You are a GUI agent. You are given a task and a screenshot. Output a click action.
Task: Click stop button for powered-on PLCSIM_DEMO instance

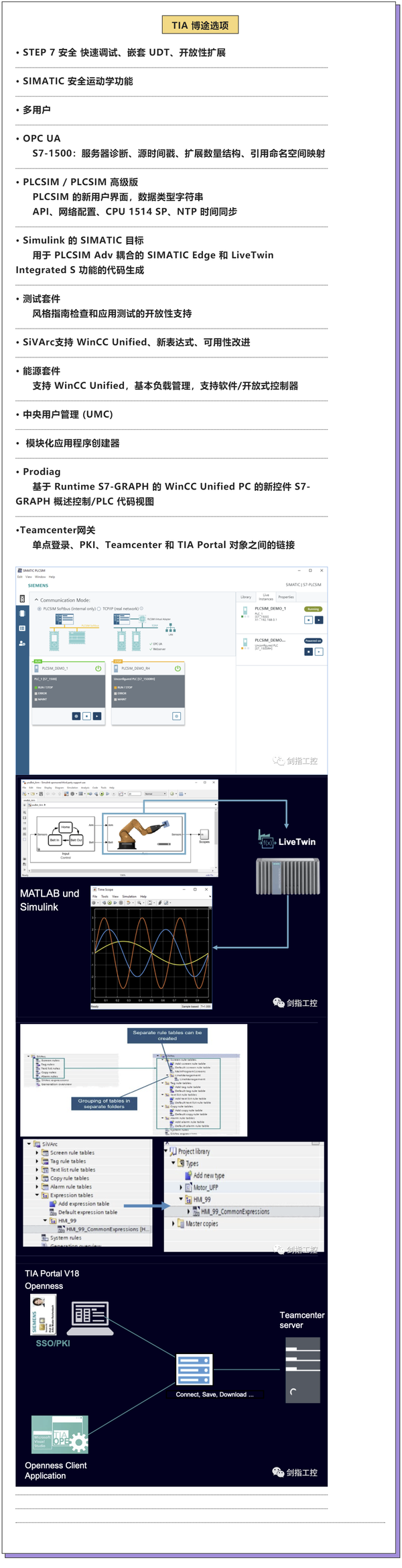pyautogui.click(x=309, y=651)
